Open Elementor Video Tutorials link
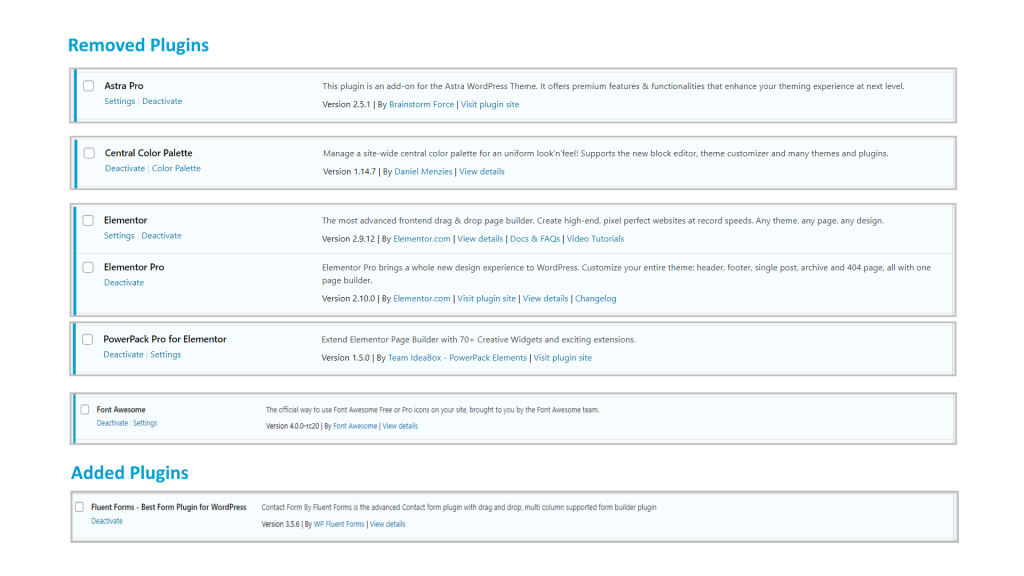Image resolution: width=1024 pixels, height=576 pixels. tap(595, 239)
